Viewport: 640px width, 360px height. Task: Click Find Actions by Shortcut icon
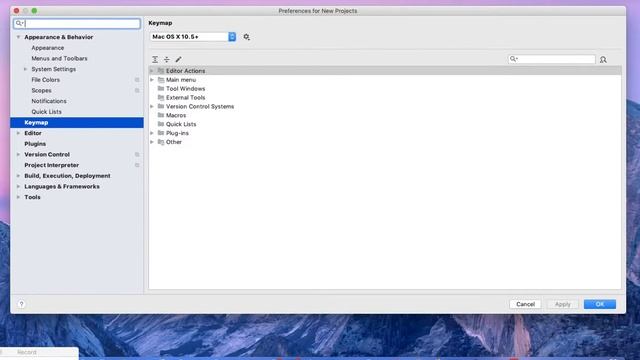point(603,60)
